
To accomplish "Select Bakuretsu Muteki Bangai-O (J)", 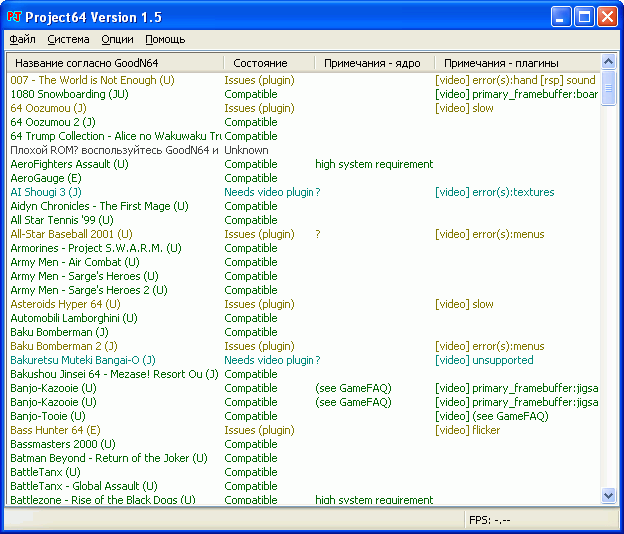I will coord(83,360).
